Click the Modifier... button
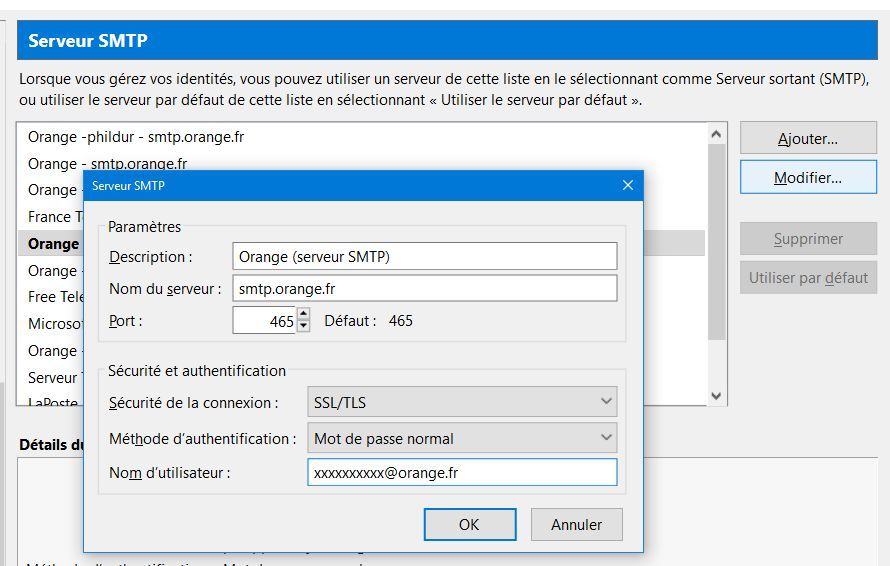This screenshot has width=890, height=566. (x=807, y=178)
